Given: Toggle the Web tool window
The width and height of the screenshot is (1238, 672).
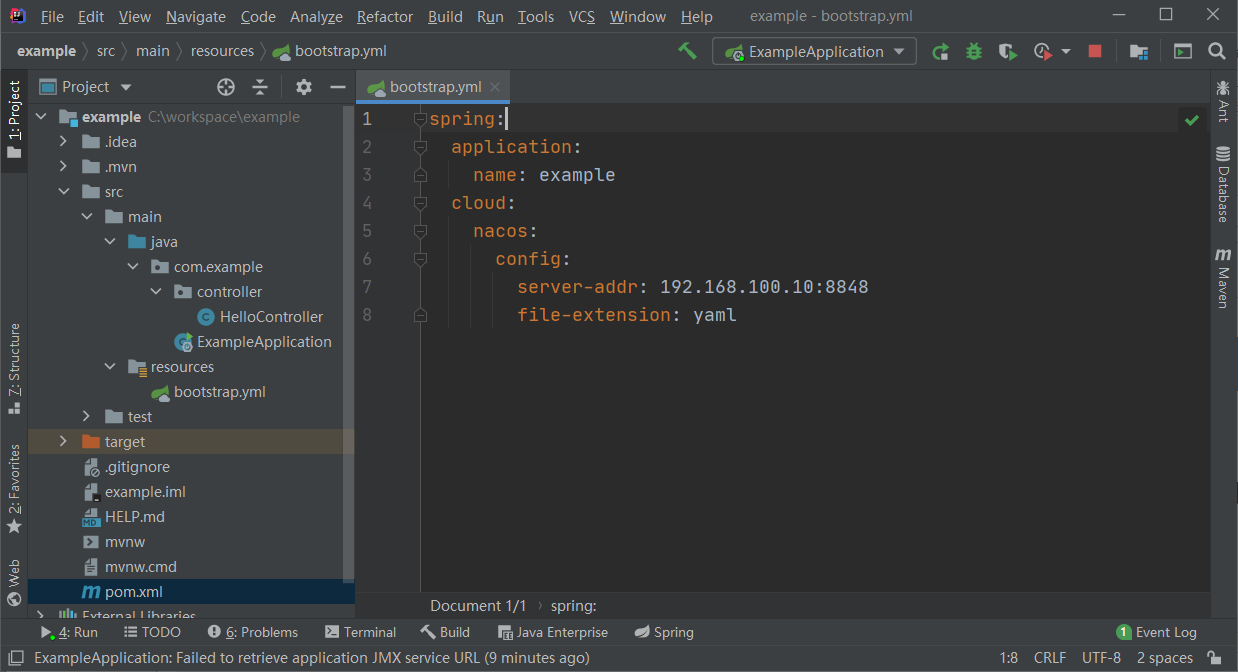Looking at the screenshot, I should (14, 582).
